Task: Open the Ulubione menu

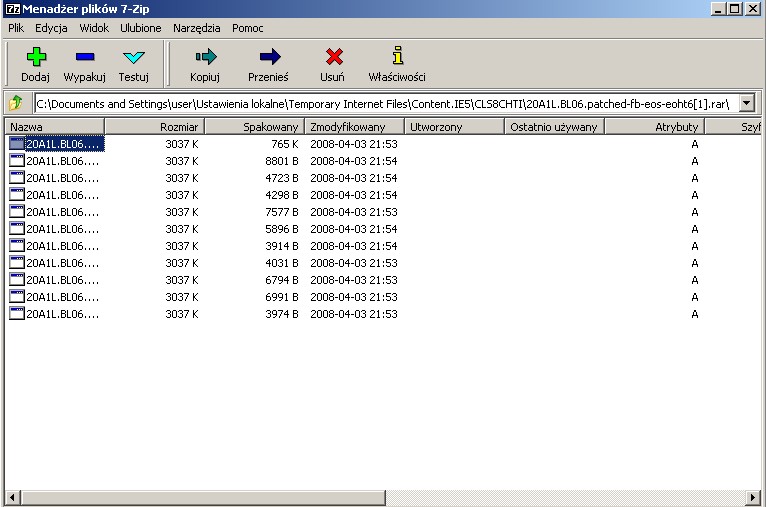Action: [x=141, y=28]
